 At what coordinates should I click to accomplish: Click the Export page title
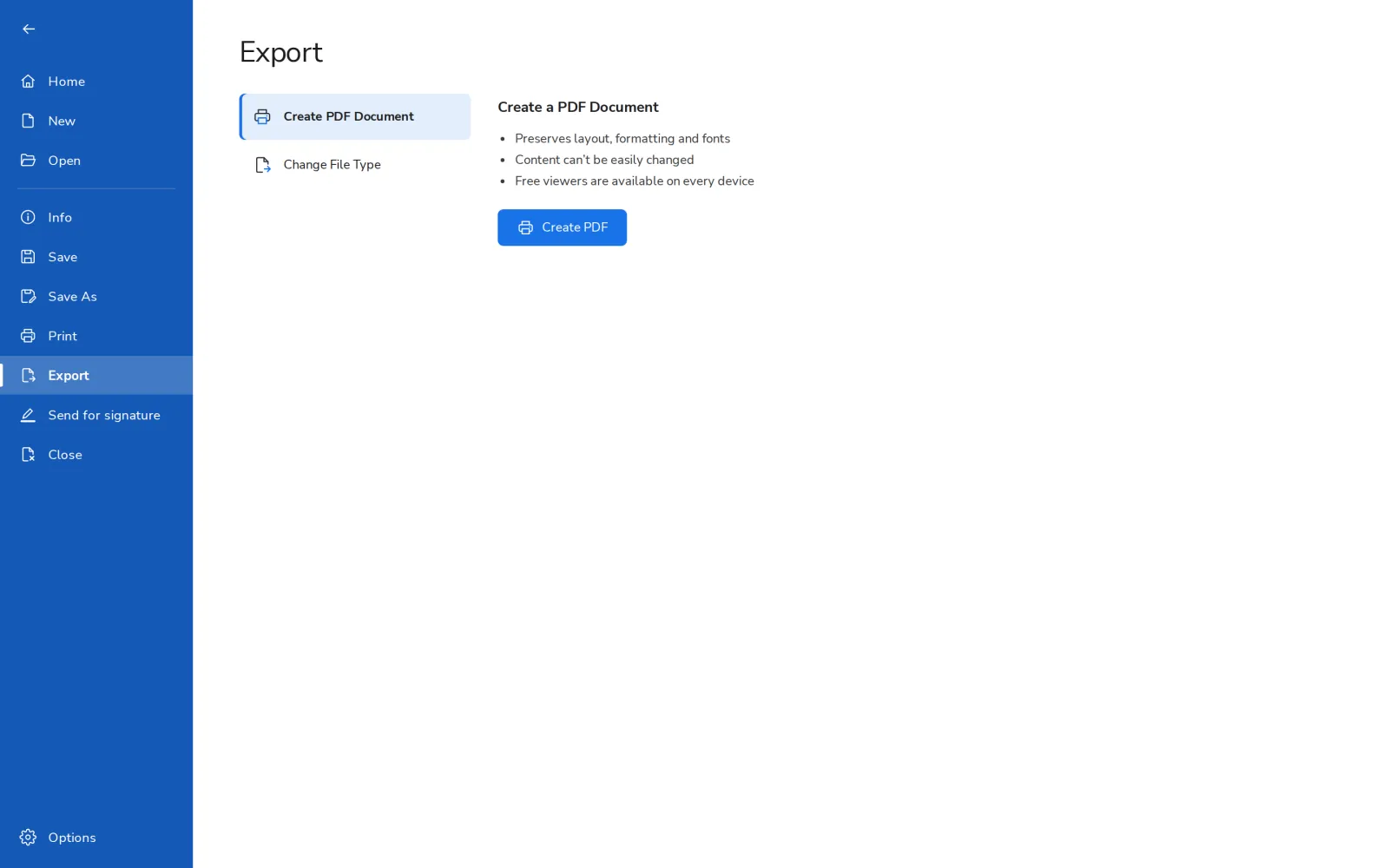pyautogui.click(x=281, y=53)
